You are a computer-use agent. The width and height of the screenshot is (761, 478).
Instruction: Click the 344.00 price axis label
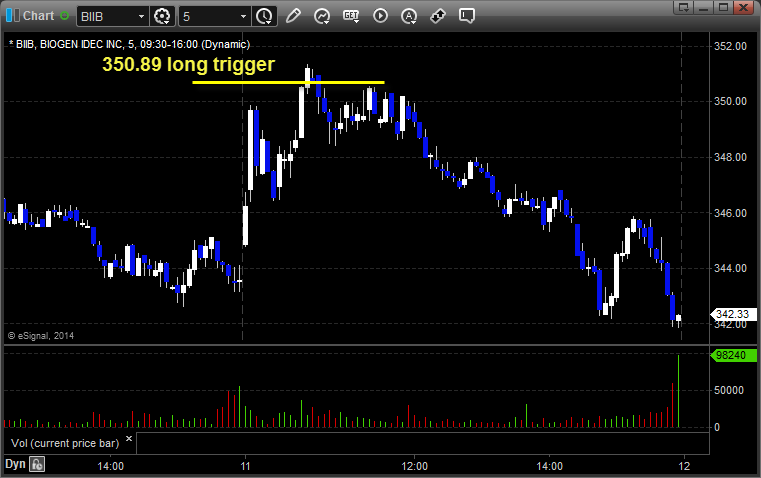tap(730, 268)
